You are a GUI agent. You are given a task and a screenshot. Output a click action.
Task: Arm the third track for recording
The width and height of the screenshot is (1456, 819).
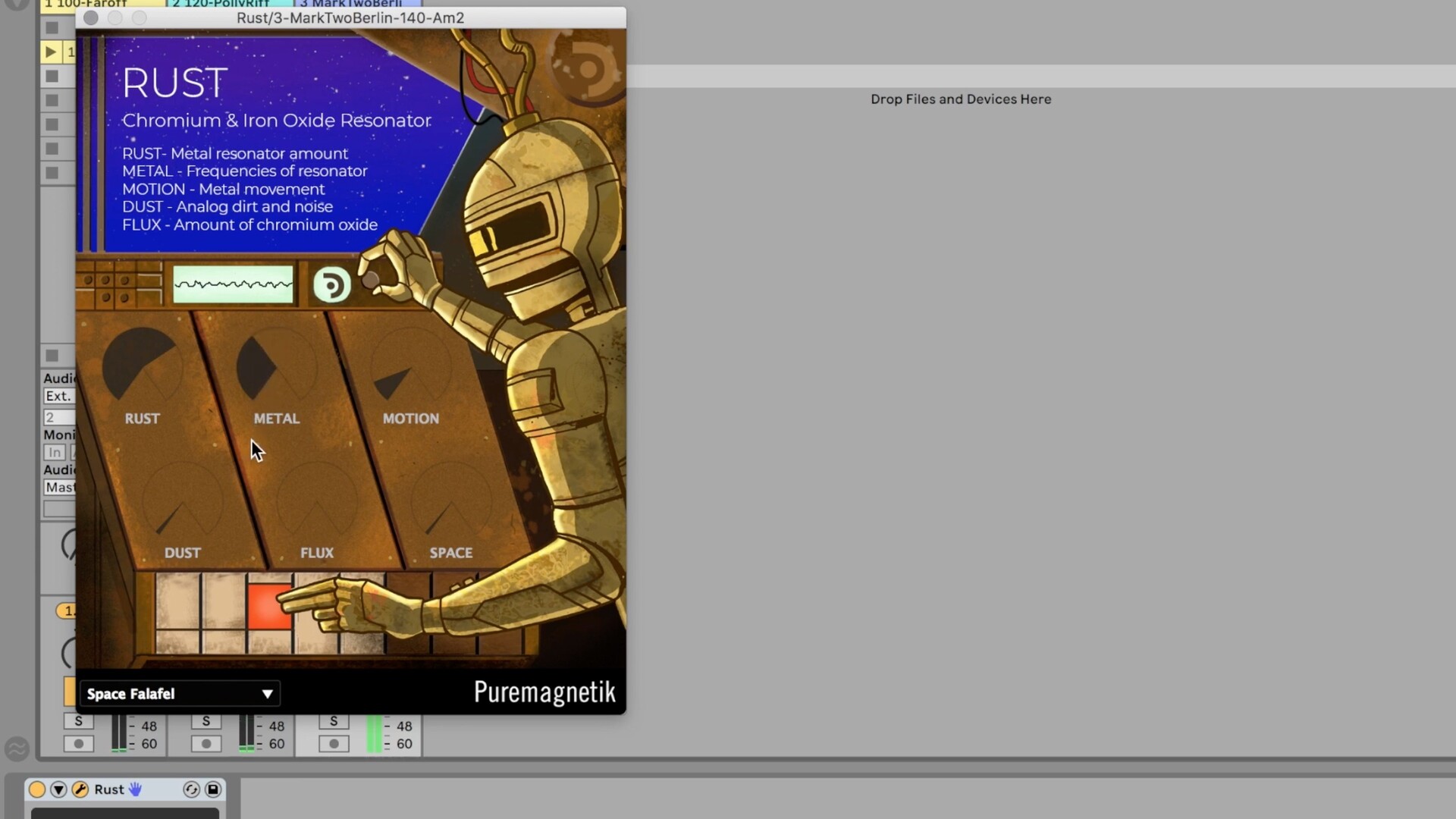coord(334,744)
